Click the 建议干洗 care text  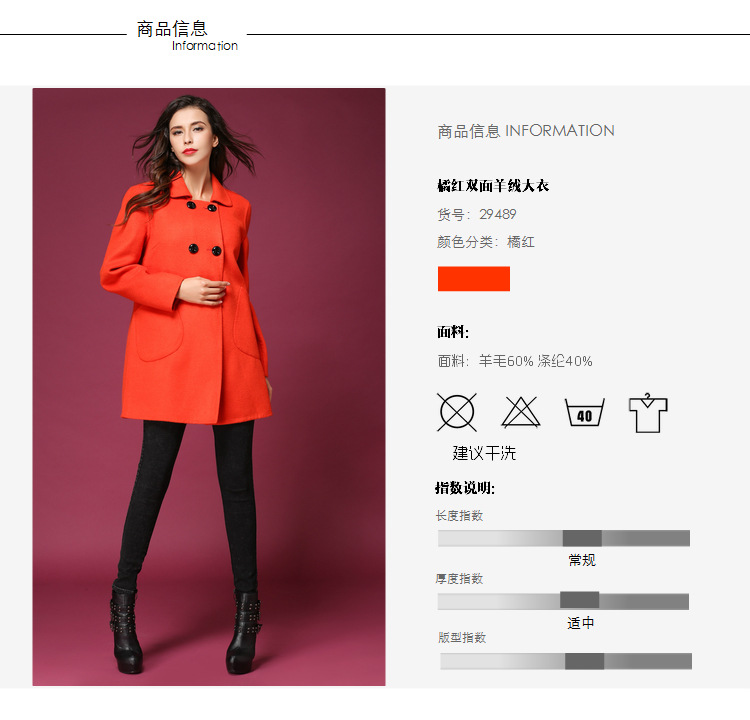pos(484,453)
